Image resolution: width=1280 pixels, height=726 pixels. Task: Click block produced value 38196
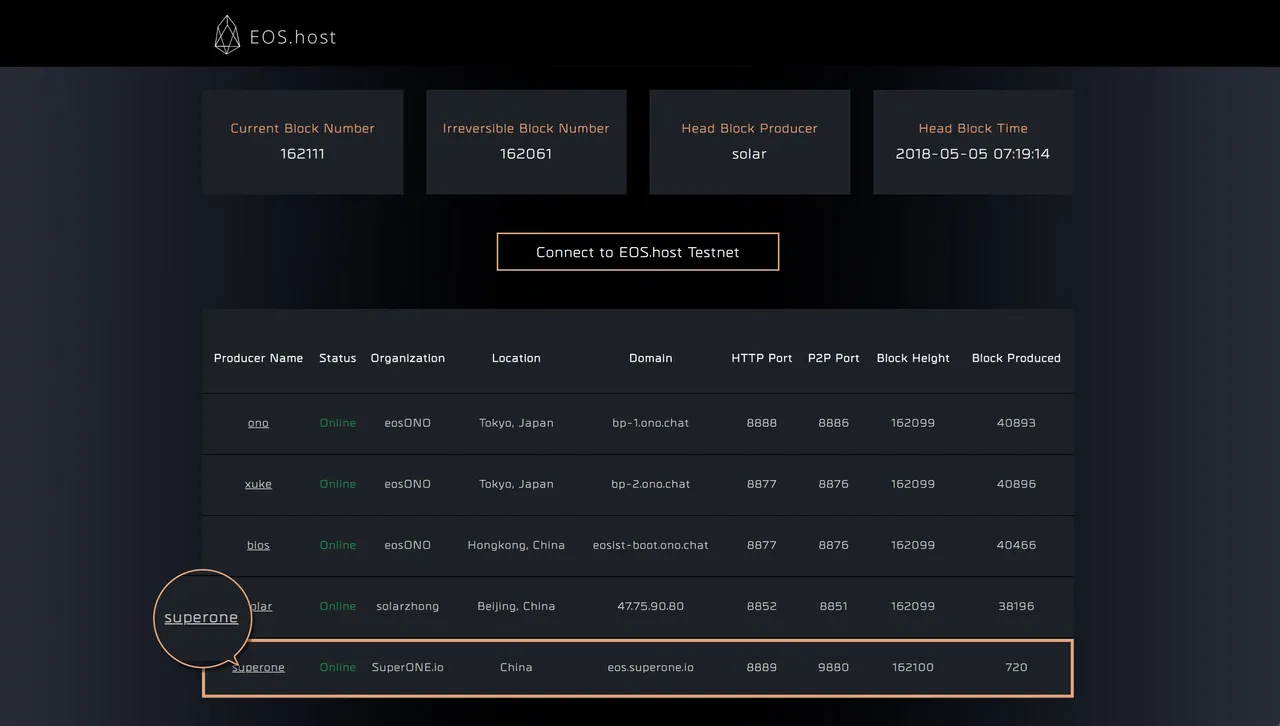(x=1016, y=606)
